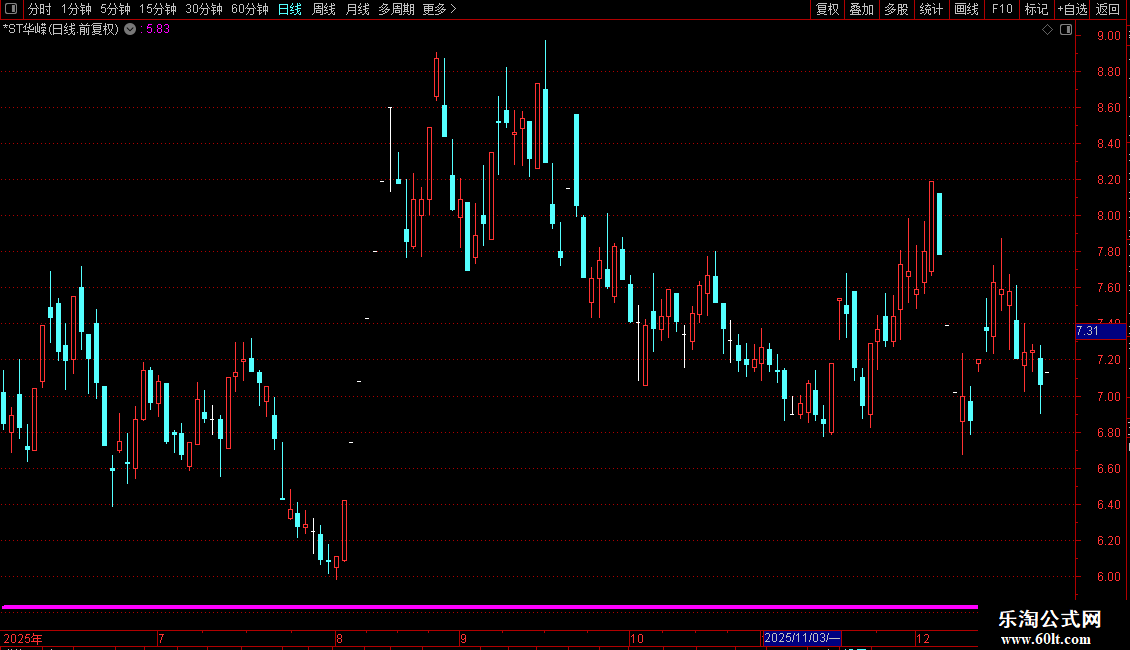This screenshot has width=1130, height=650.
Task: Switch to 分时 chart view
Action: 40,9
